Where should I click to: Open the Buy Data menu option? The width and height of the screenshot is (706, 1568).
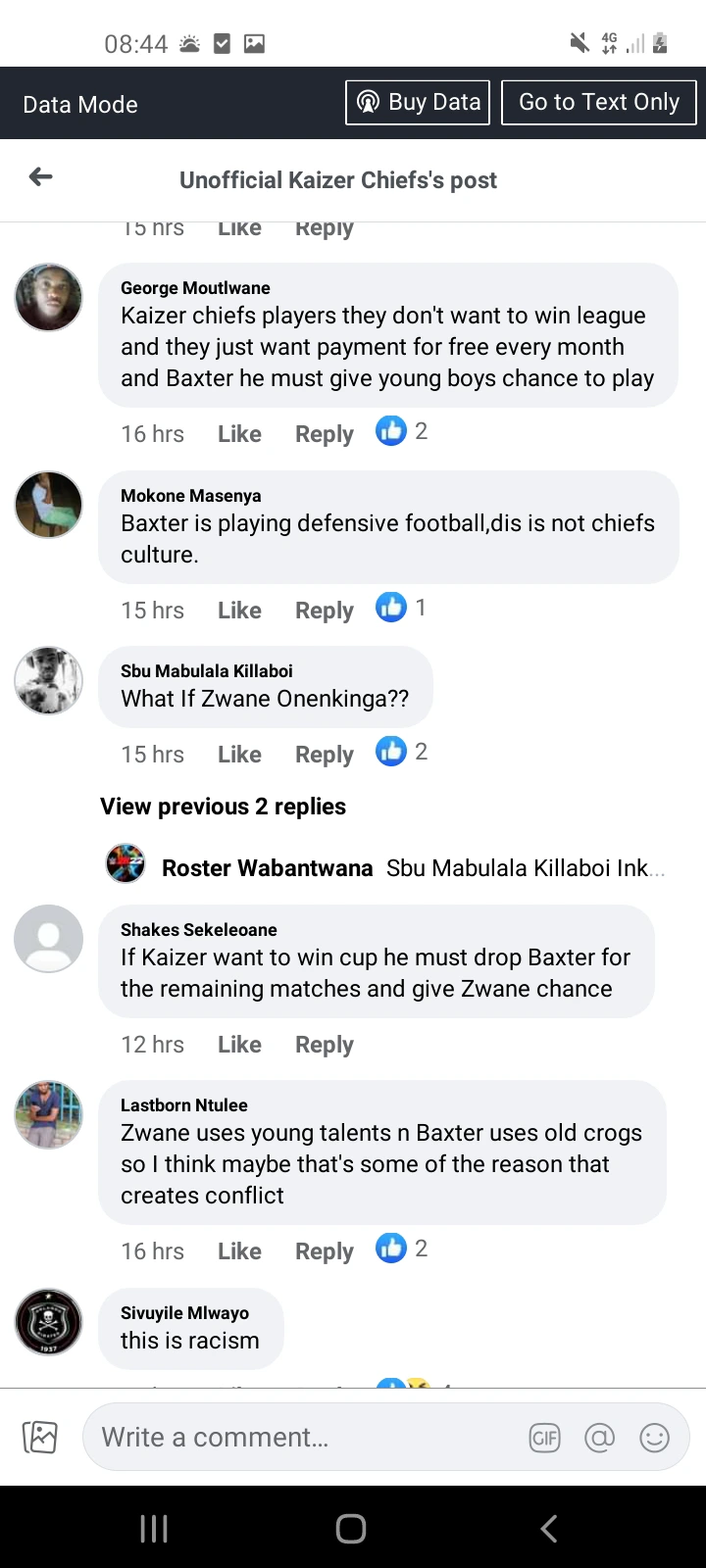tap(417, 101)
